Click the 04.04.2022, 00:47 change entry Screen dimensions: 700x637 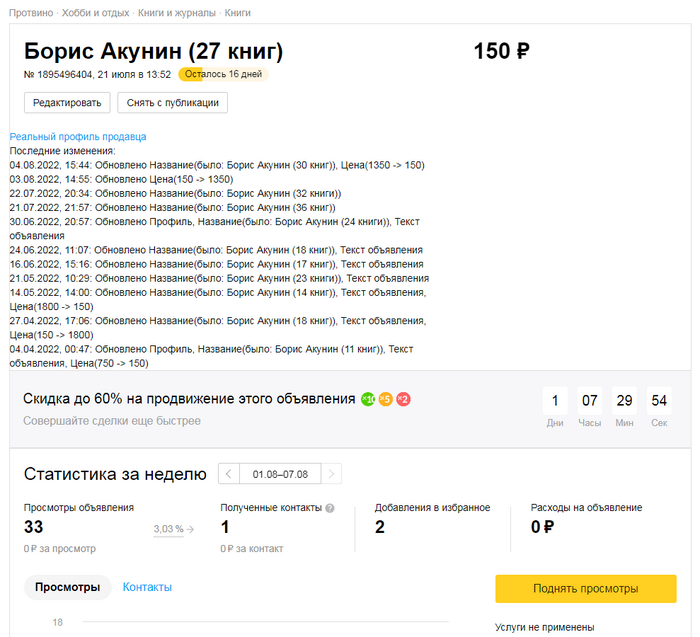[x=211, y=356]
